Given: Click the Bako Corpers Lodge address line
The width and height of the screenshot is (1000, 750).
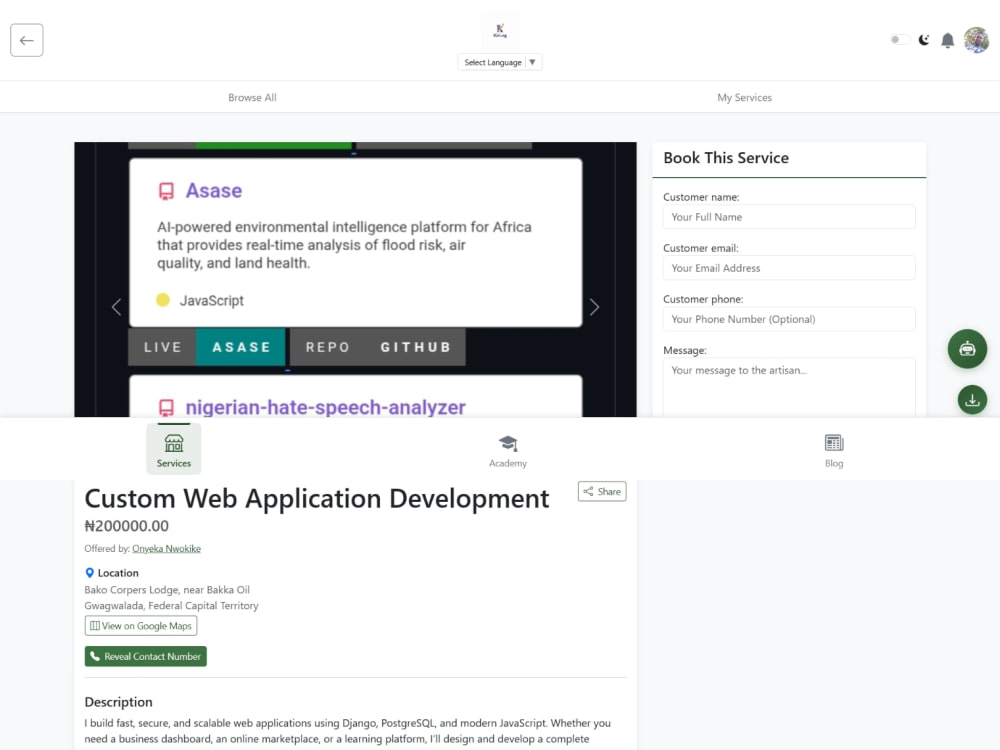Looking at the screenshot, I should pyautogui.click(x=167, y=590).
